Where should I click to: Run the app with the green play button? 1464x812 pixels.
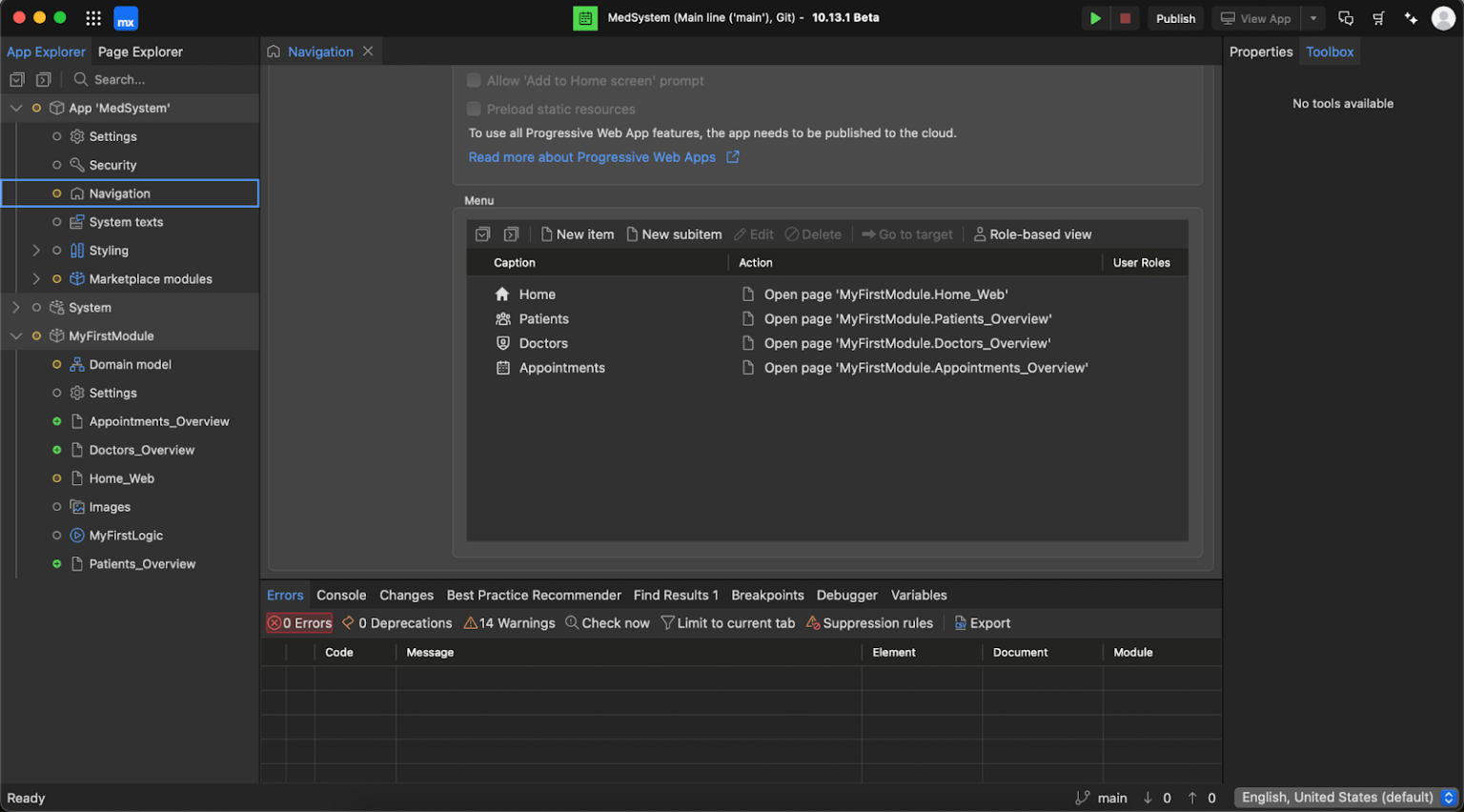(1094, 18)
